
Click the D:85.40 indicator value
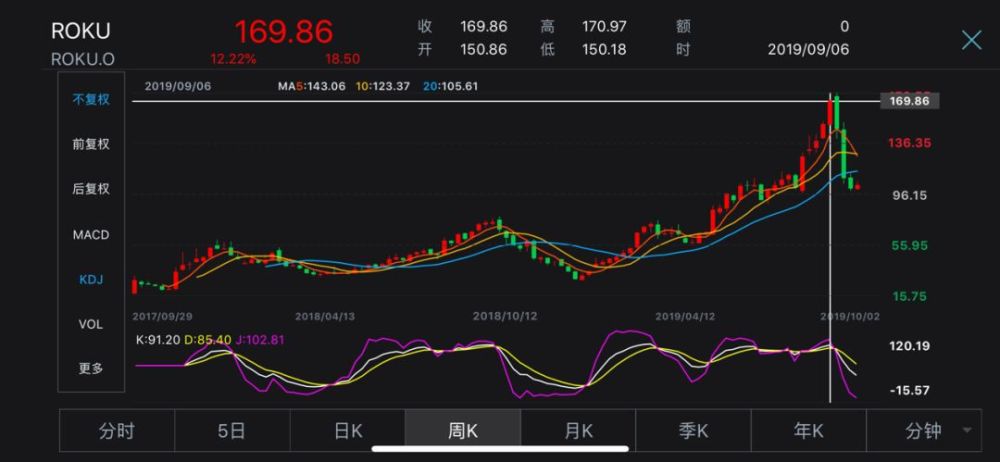point(207,340)
